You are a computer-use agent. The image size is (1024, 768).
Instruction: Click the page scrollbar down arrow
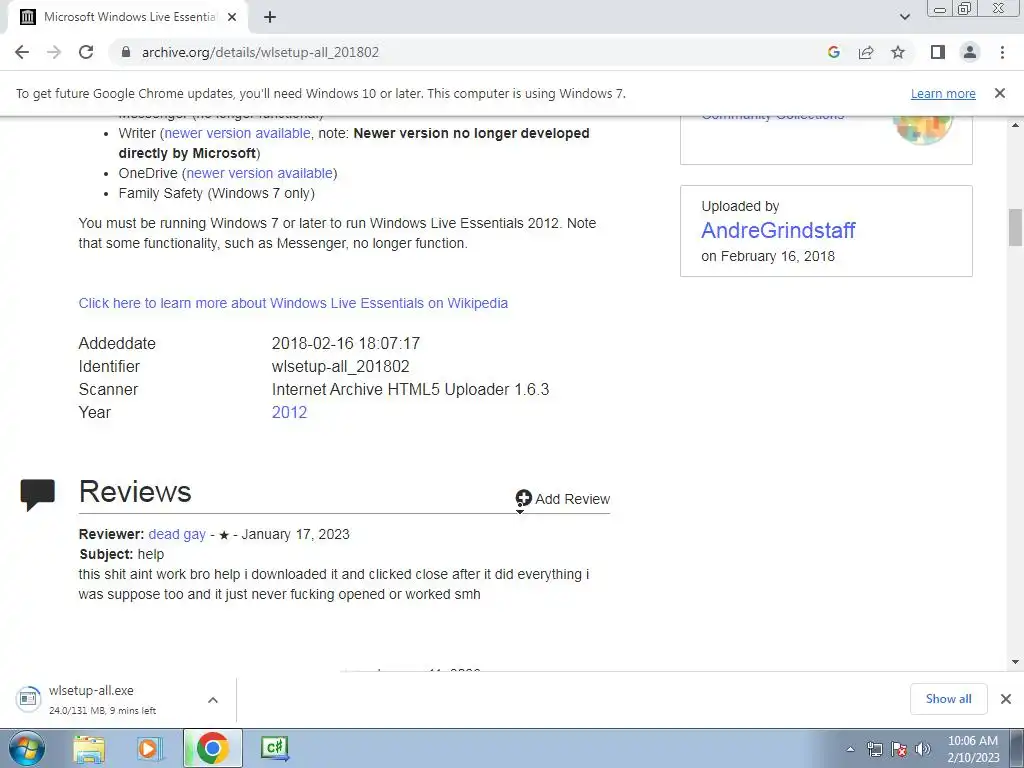[1015, 662]
